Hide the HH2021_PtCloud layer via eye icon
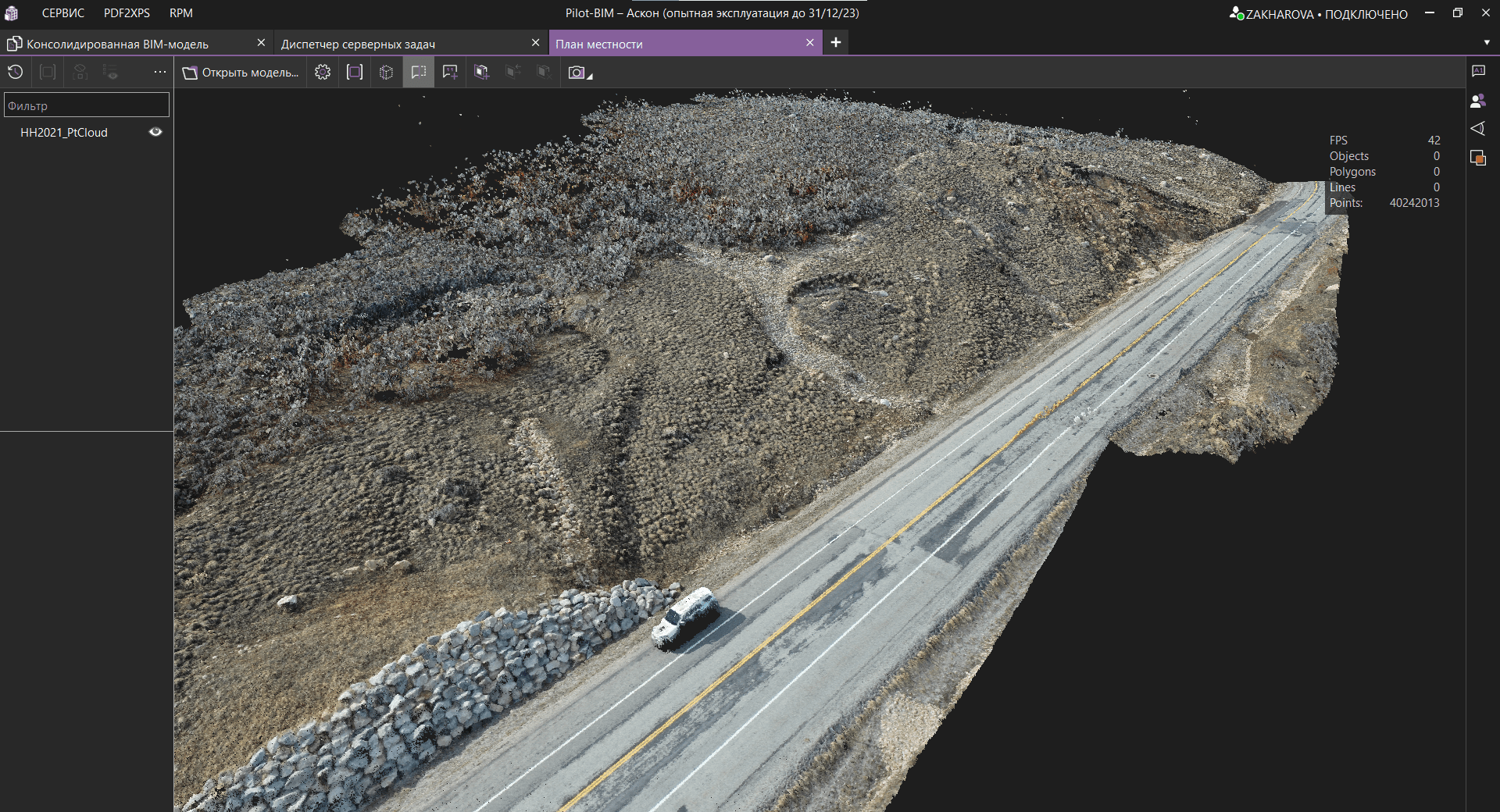 pos(155,132)
